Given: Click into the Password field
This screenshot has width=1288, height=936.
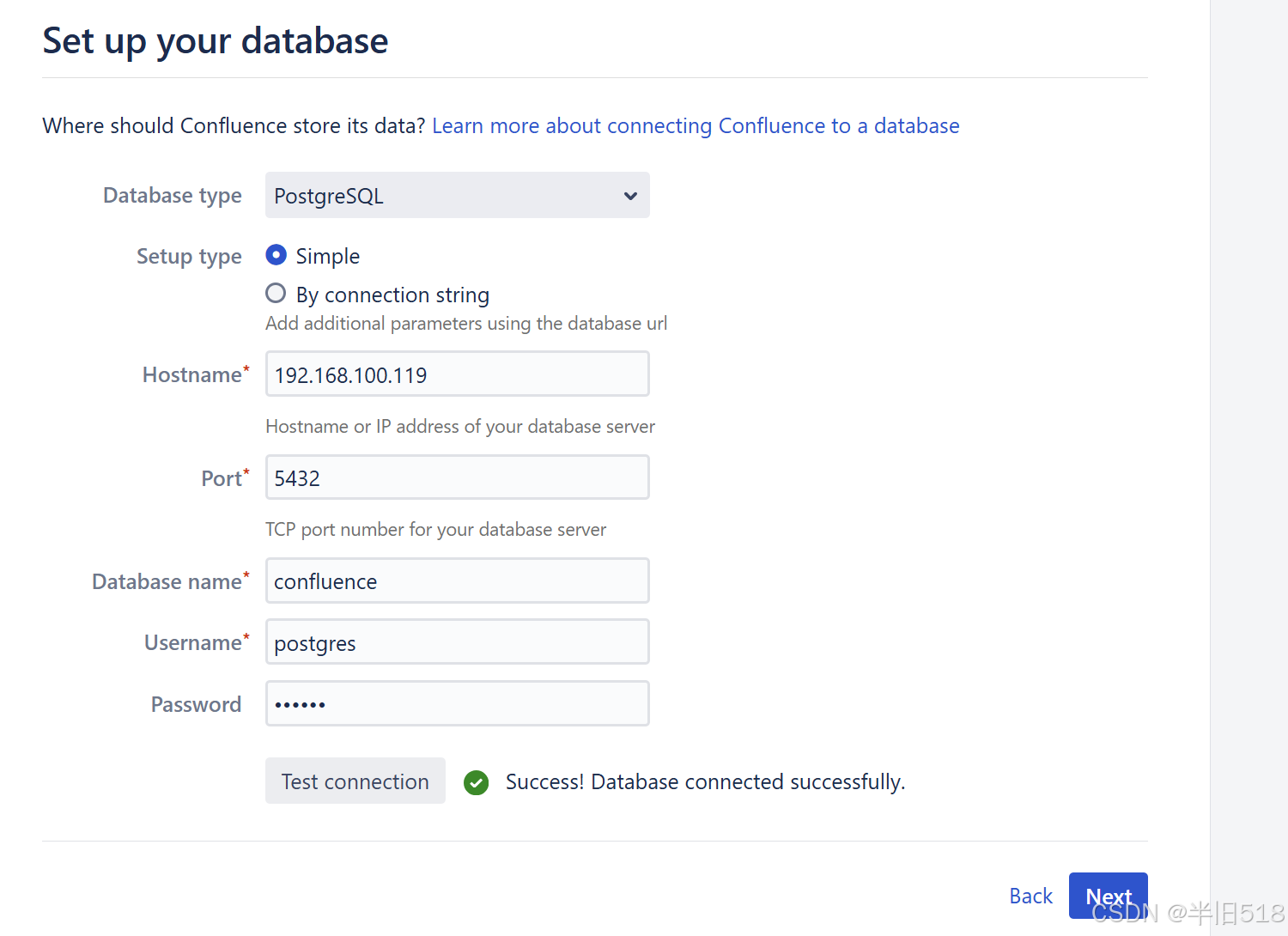Looking at the screenshot, I should coord(457,703).
